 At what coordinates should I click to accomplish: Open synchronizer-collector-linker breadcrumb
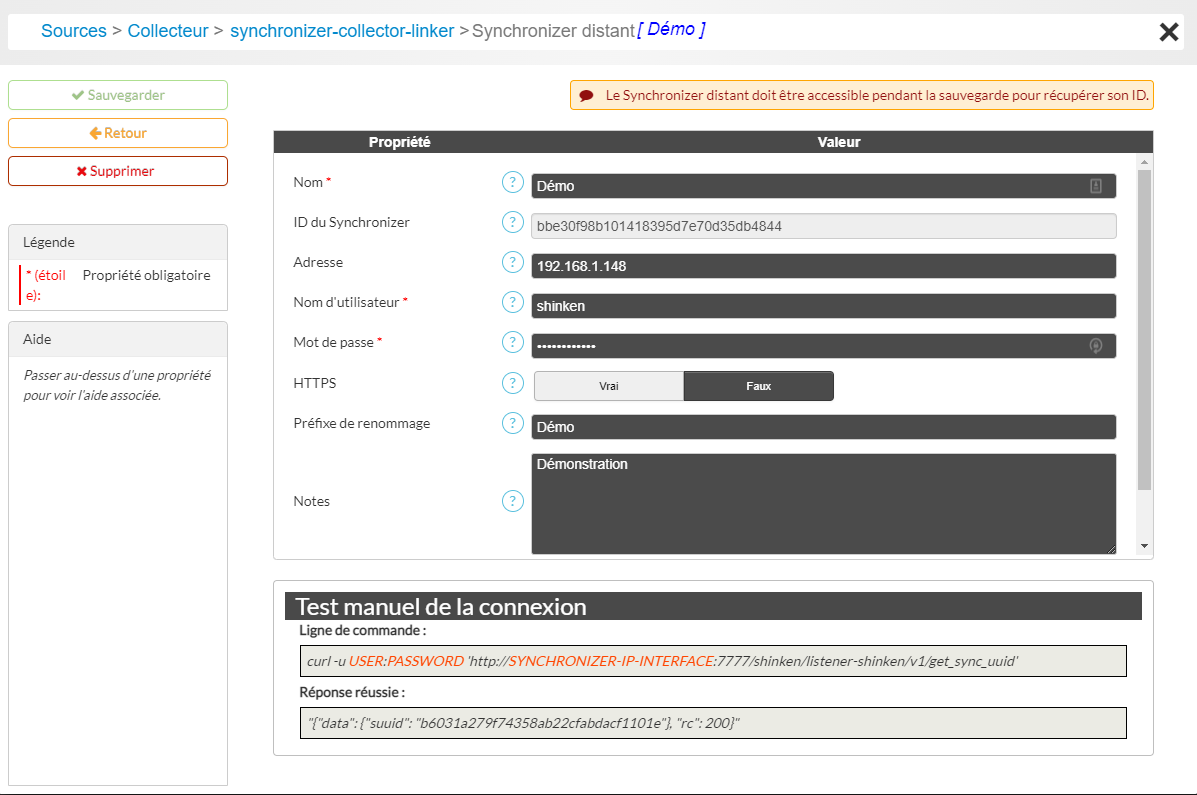342,31
